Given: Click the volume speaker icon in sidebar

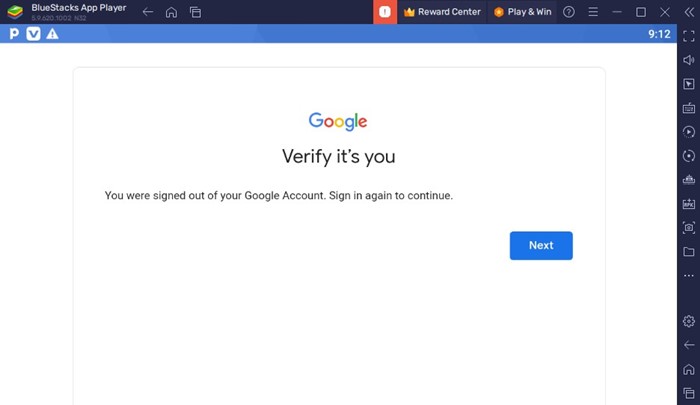Looking at the screenshot, I should (689, 60).
